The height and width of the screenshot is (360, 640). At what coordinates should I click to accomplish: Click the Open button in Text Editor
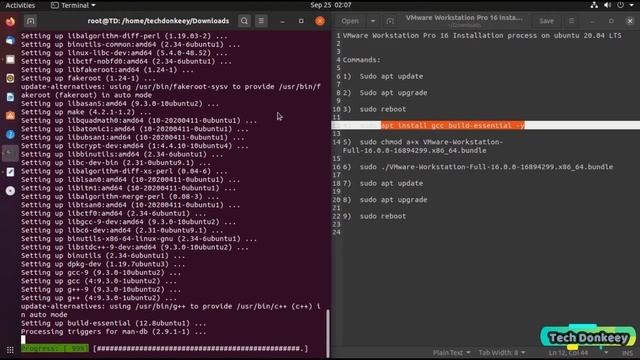pos(350,21)
